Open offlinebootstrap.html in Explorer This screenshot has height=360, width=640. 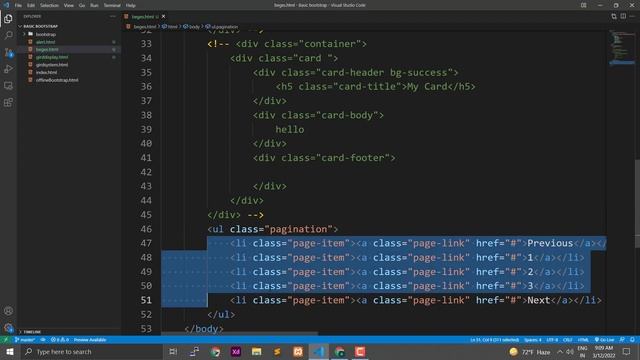pyautogui.click(x=57, y=80)
